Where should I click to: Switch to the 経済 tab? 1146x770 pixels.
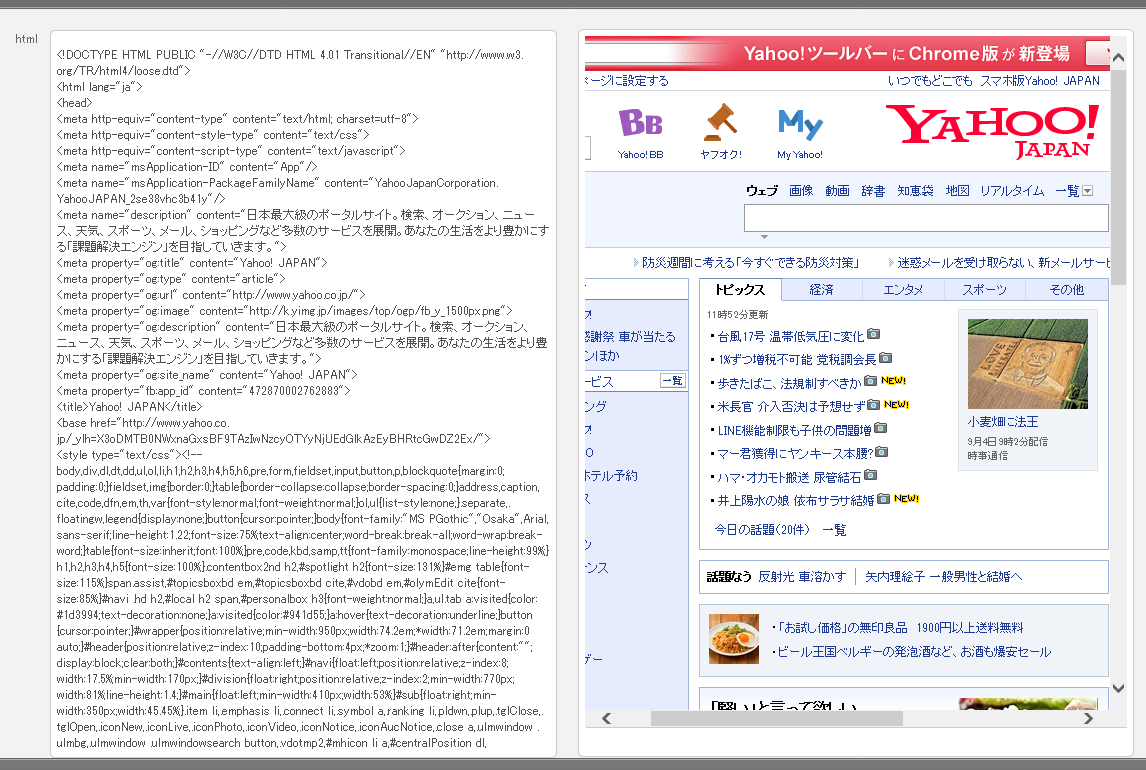pos(821,290)
